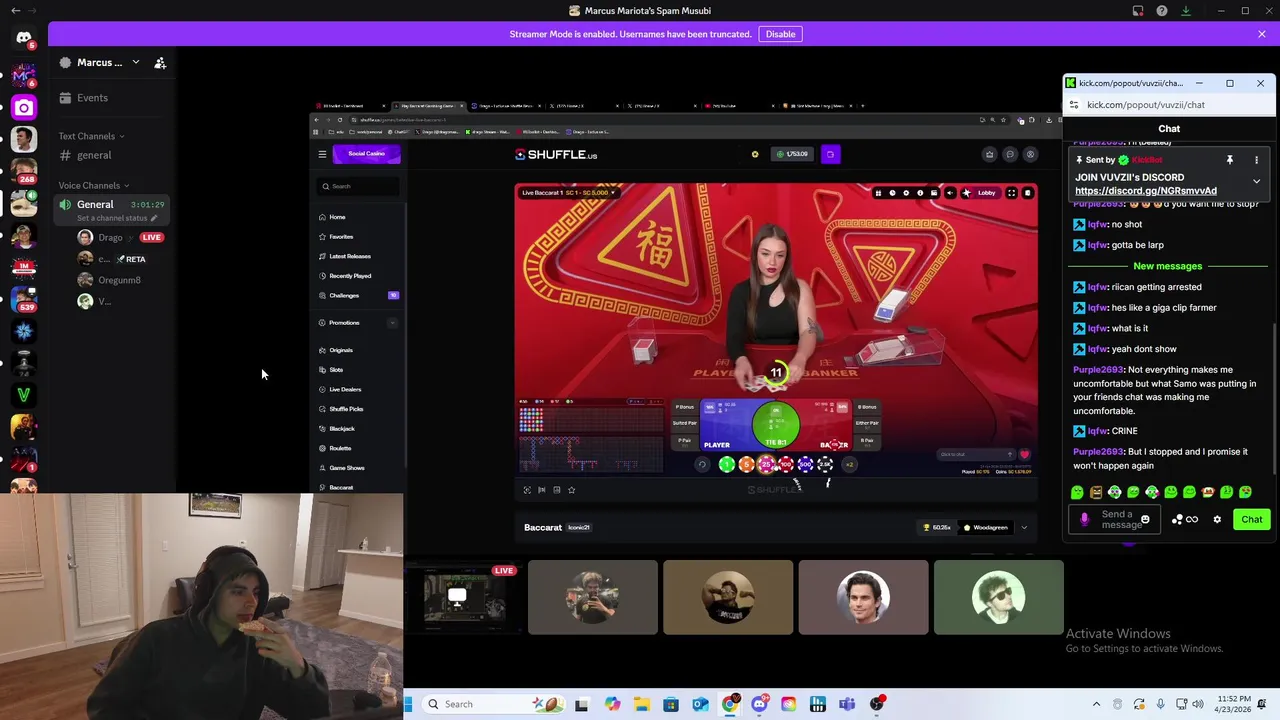Click the New messages divider label
Image resolution: width=1280 pixels, height=720 pixels.
pos(1168,266)
